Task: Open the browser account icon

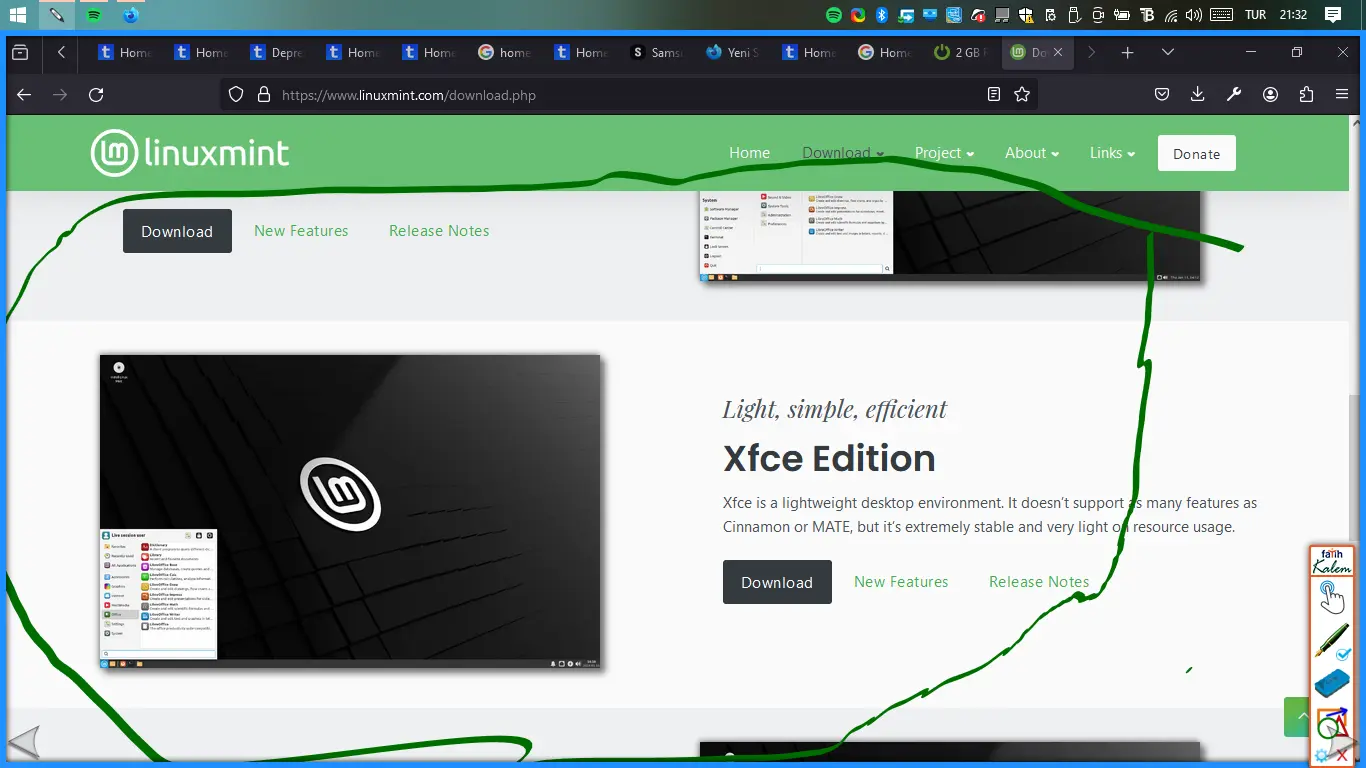Action: [x=1270, y=95]
